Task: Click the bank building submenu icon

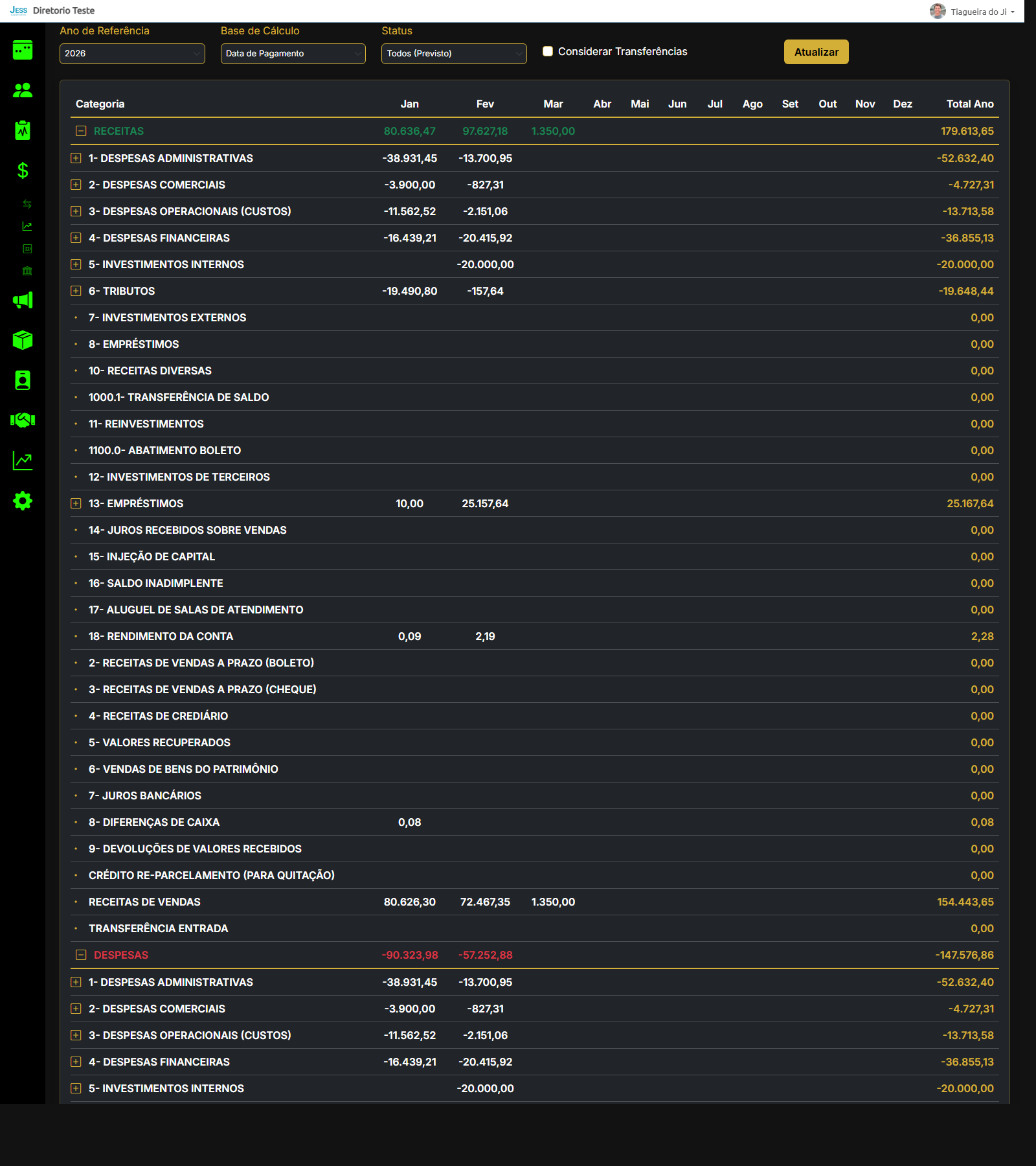Action: tap(27, 271)
